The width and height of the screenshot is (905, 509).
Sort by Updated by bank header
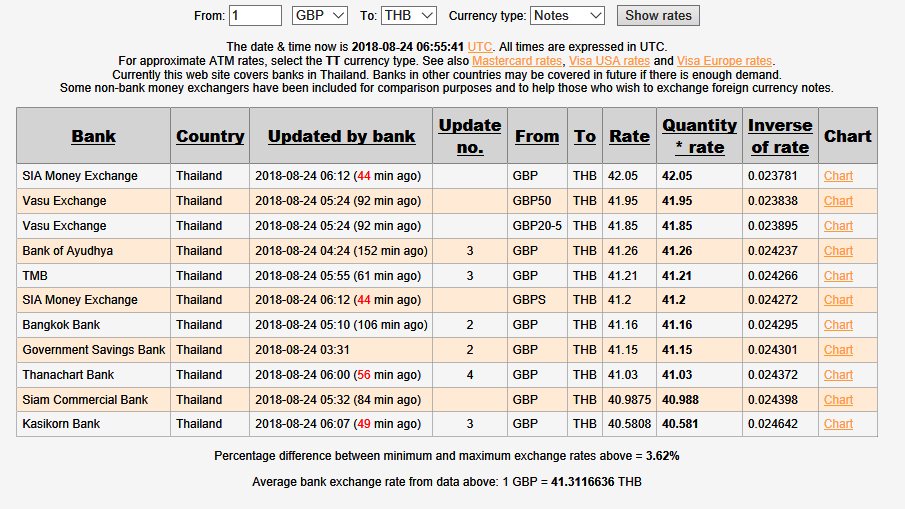pos(341,136)
